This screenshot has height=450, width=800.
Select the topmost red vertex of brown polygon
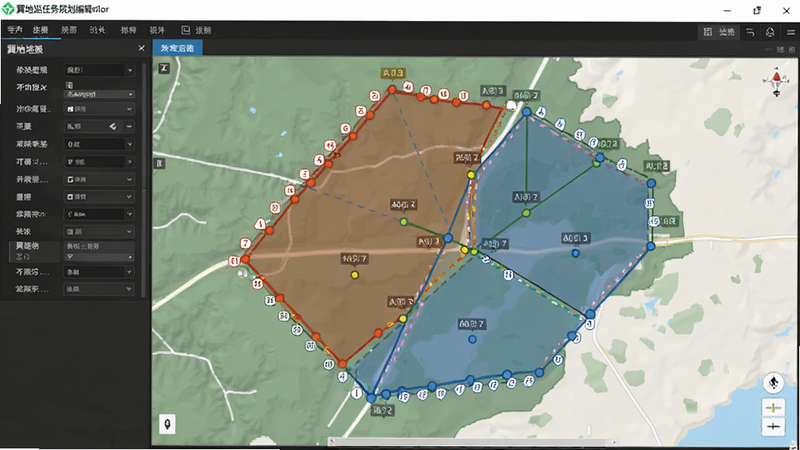392,90
